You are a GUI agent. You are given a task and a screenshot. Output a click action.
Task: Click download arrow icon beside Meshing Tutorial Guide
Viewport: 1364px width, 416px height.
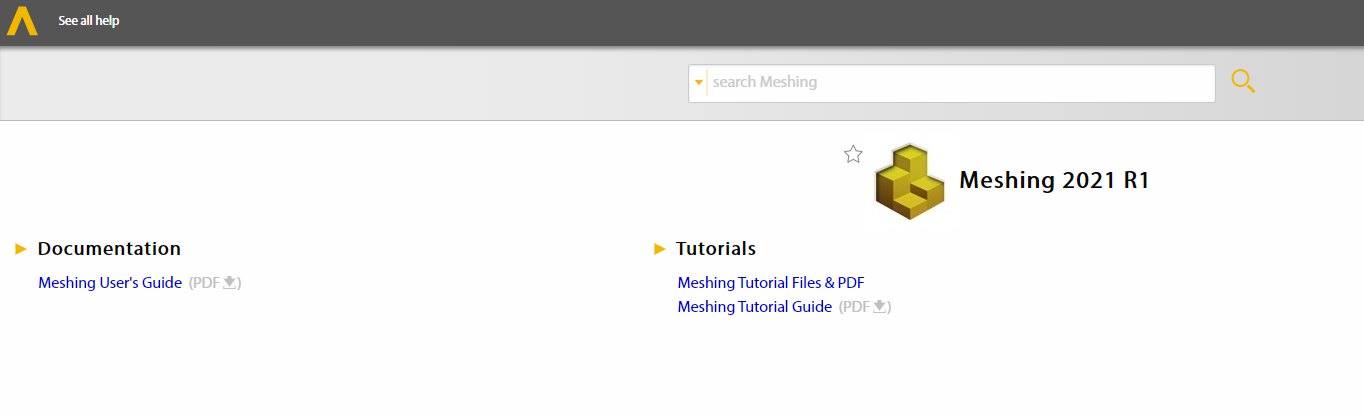point(879,307)
